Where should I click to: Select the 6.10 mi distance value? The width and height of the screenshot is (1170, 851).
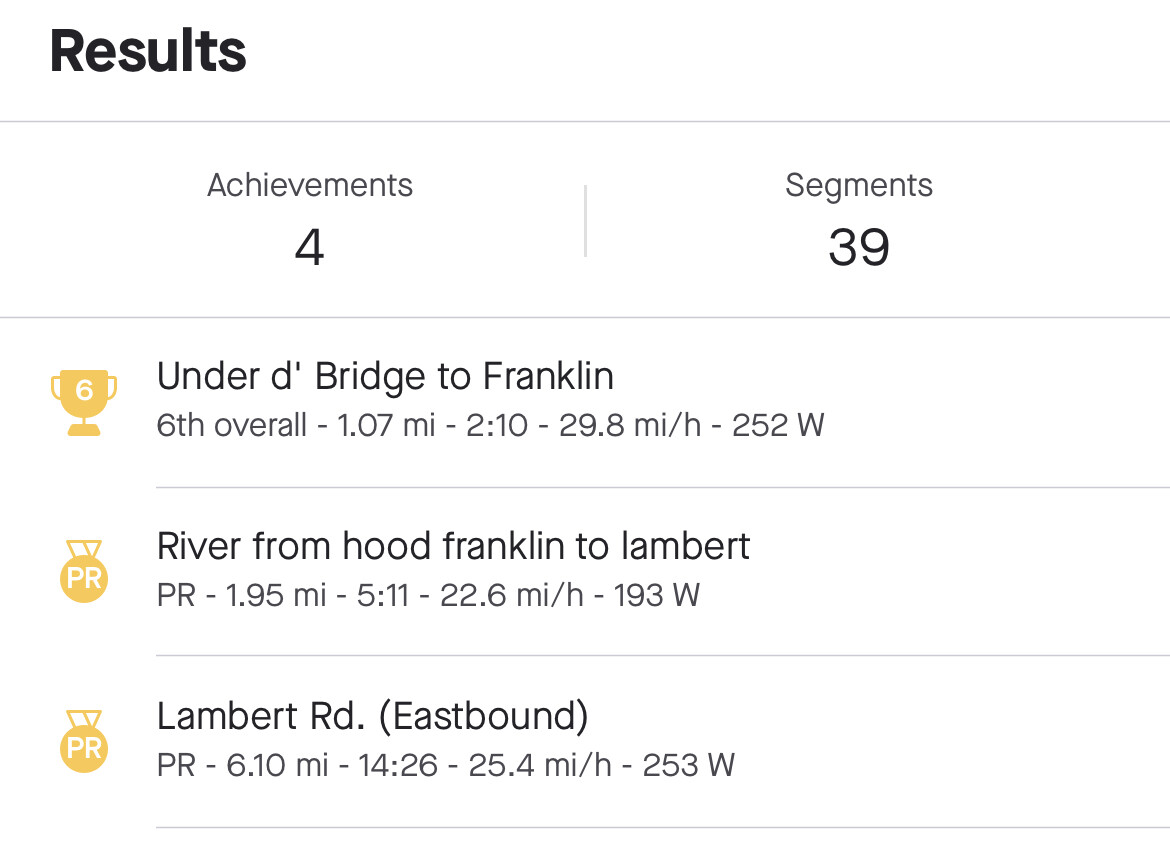[x=277, y=765]
